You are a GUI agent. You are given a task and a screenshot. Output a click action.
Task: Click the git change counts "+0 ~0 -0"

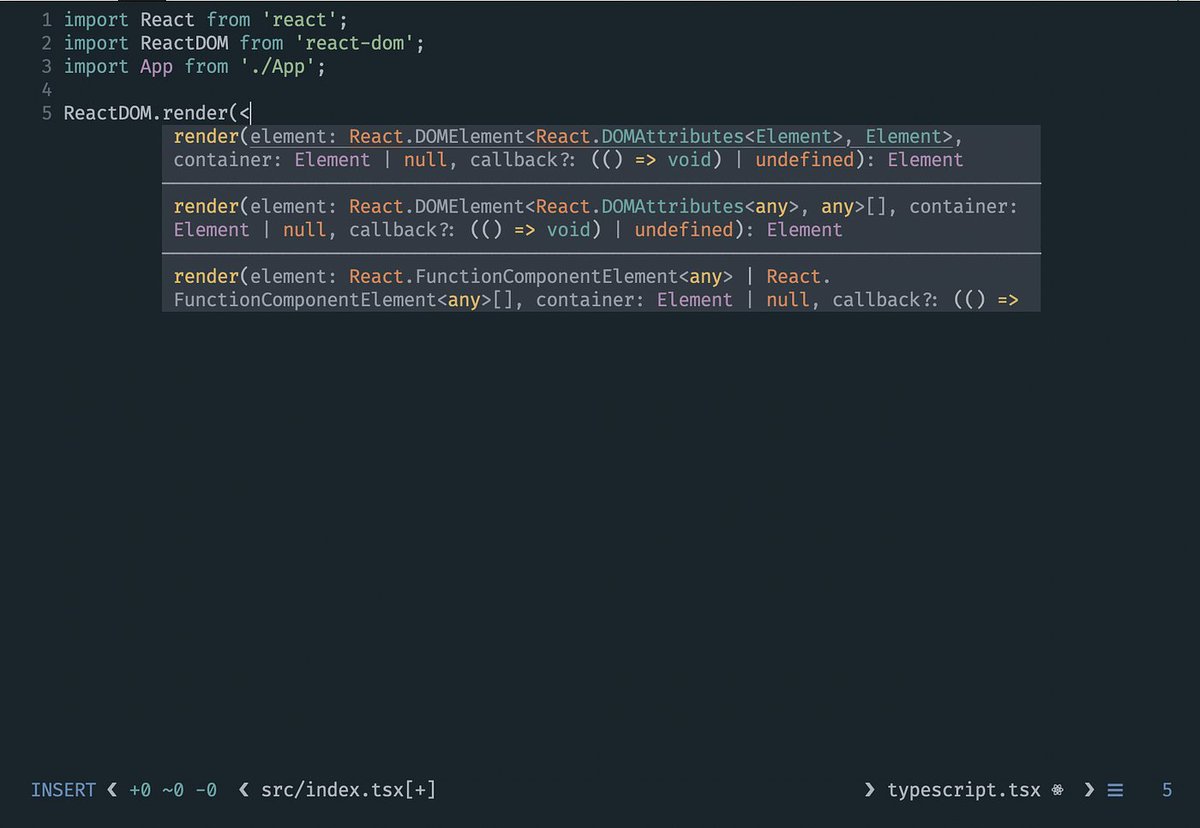(x=173, y=790)
